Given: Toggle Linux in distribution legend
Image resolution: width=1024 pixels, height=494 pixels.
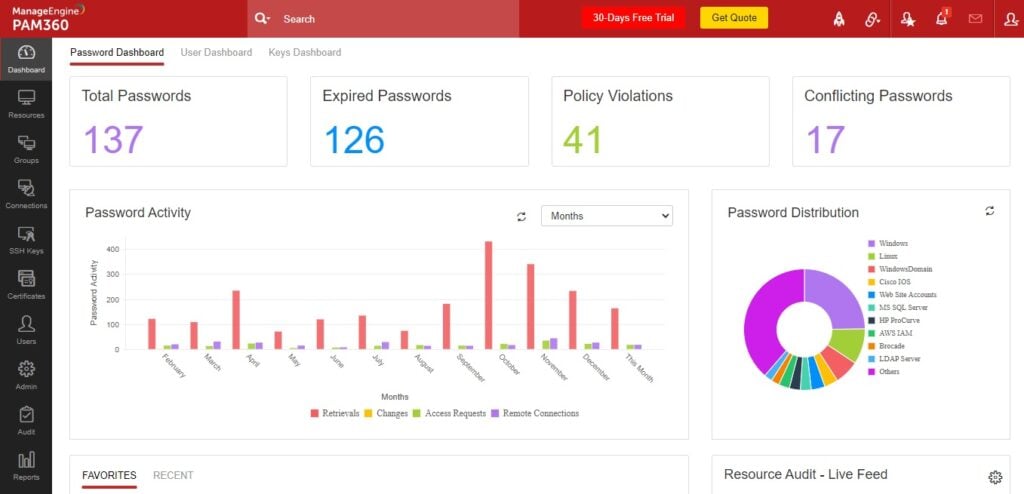Looking at the screenshot, I should point(883,256).
